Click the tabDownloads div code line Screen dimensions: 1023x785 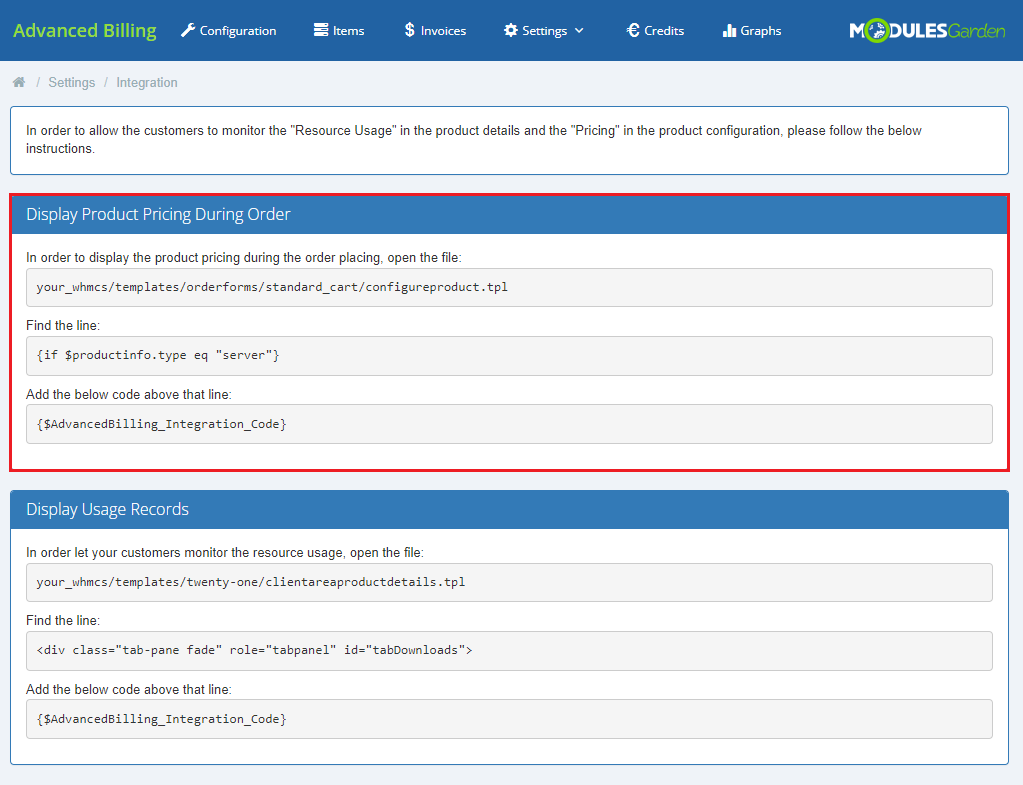(x=509, y=651)
